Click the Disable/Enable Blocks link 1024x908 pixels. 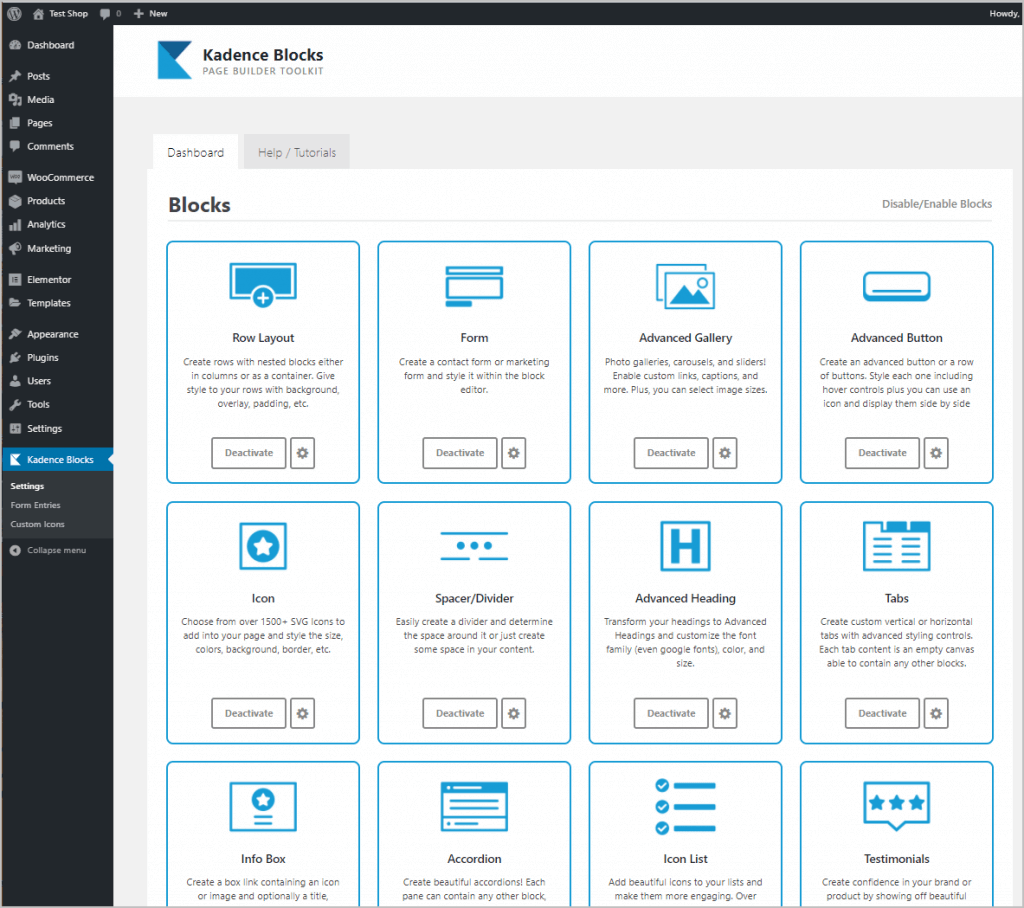pyautogui.click(x=936, y=204)
